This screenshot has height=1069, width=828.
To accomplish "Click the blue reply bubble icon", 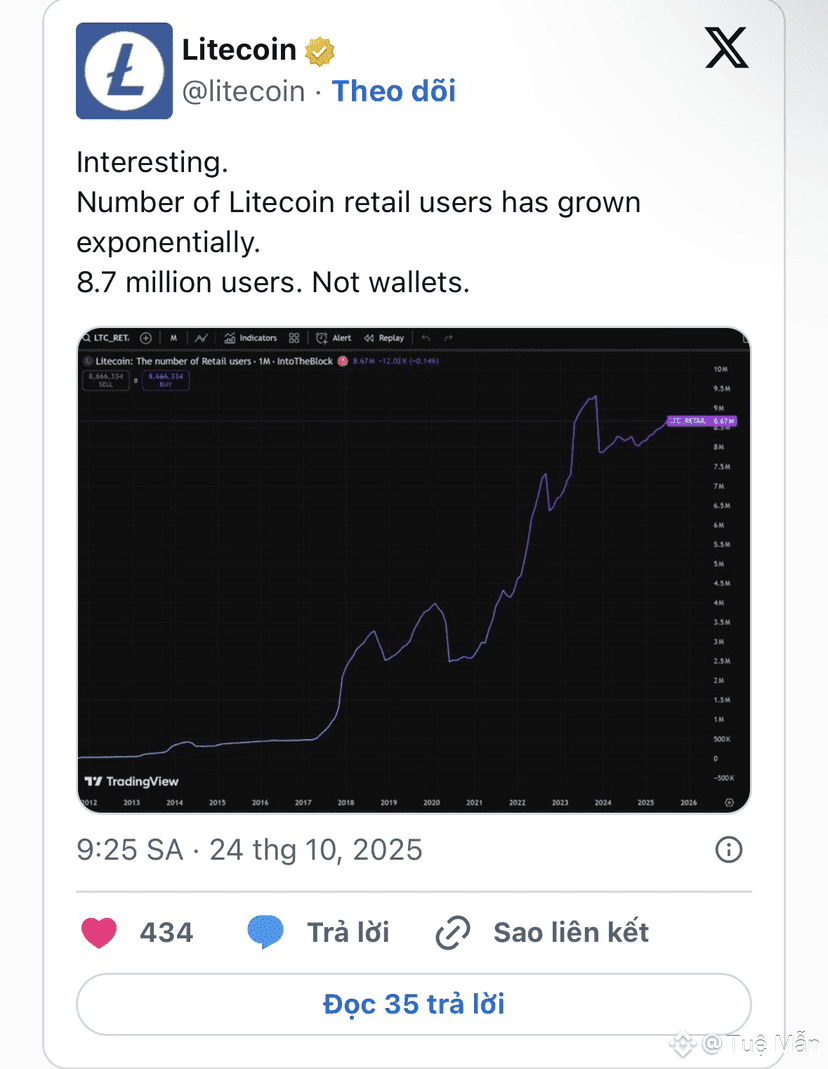I will [x=265, y=933].
